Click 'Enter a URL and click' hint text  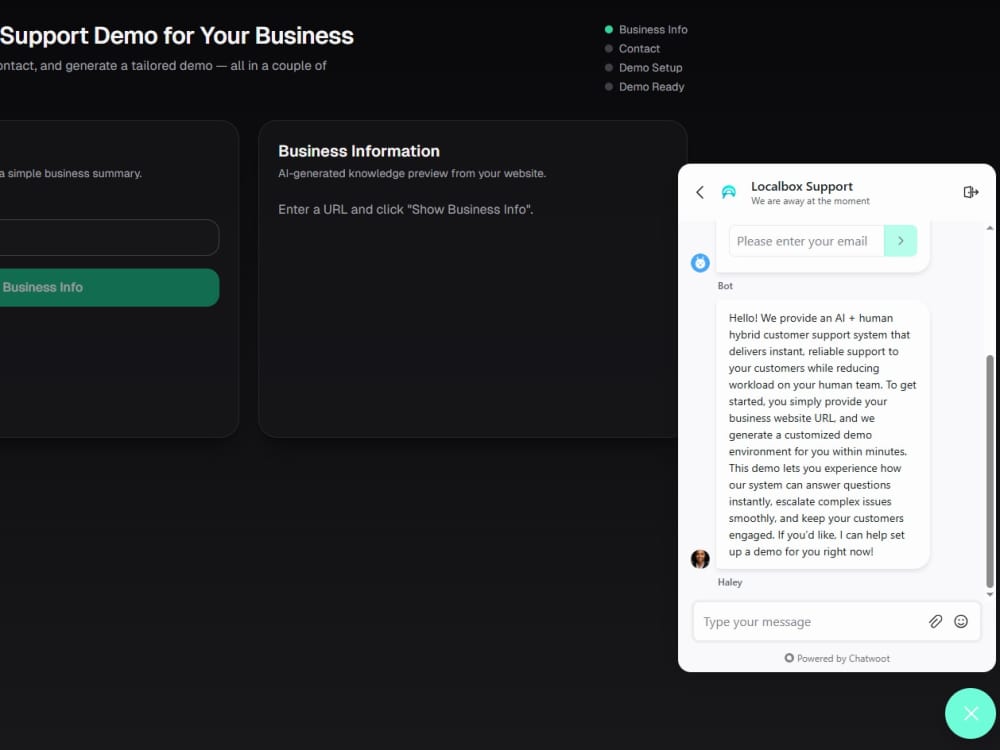(406, 209)
